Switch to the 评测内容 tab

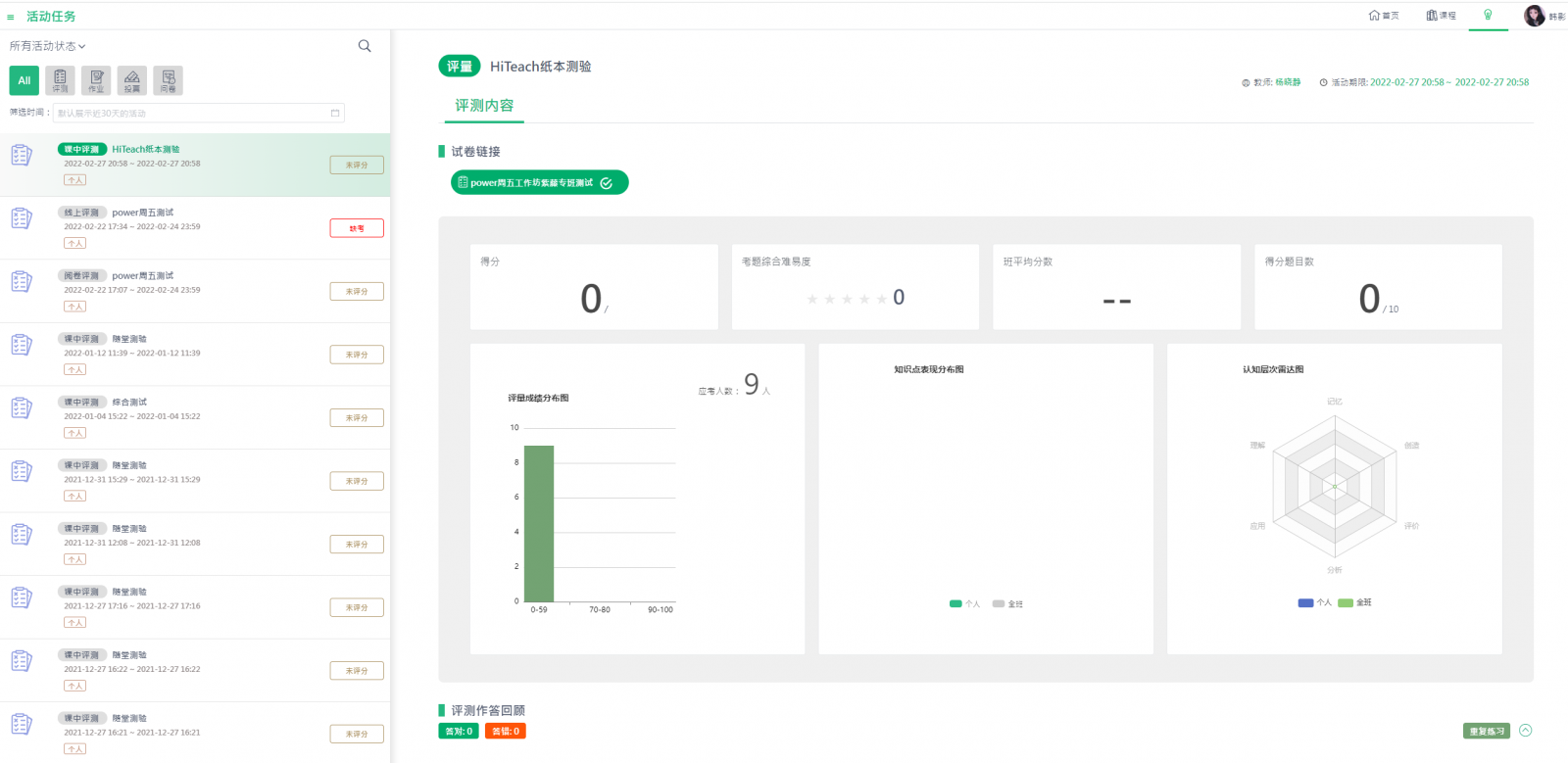484,106
